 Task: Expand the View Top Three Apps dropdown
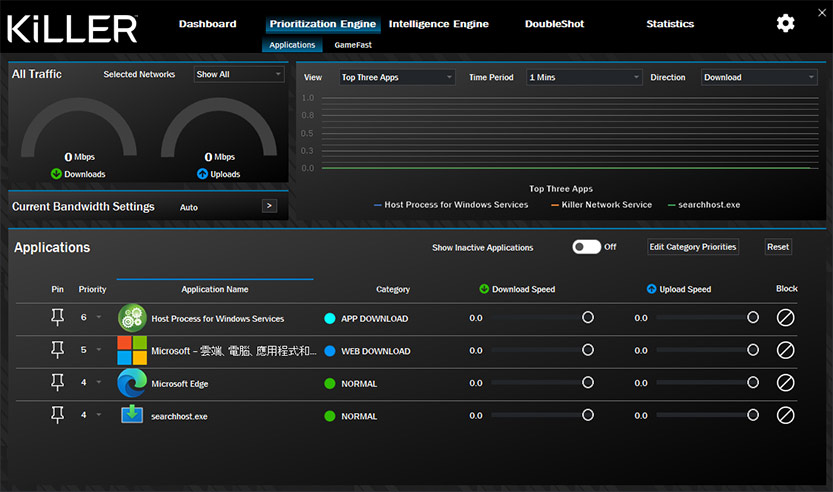[397, 77]
